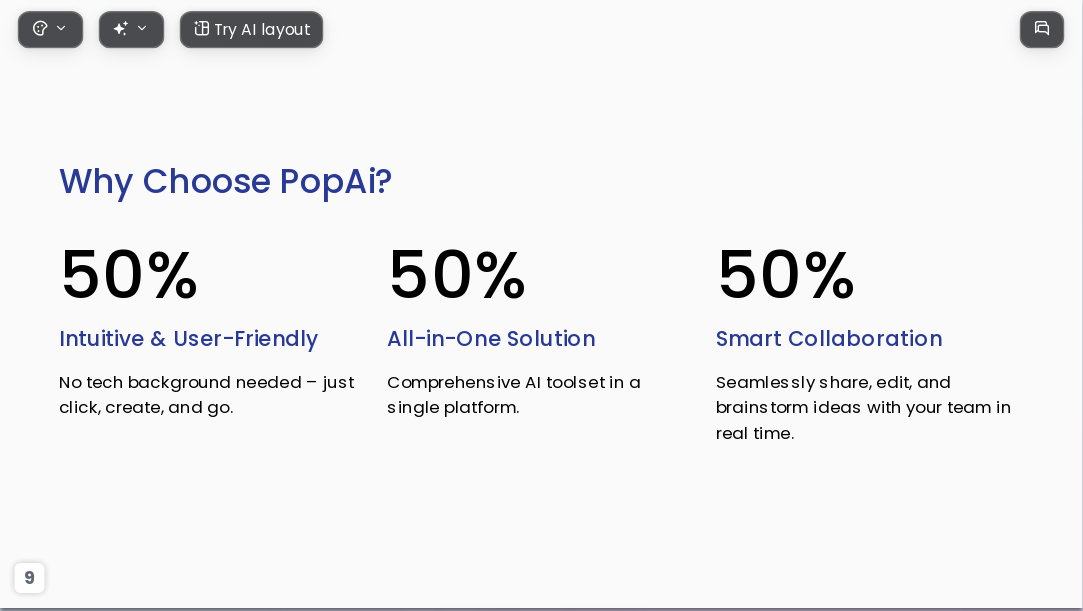Click the Try AI layout text label
1083x611 pixels.
point(262,30)
